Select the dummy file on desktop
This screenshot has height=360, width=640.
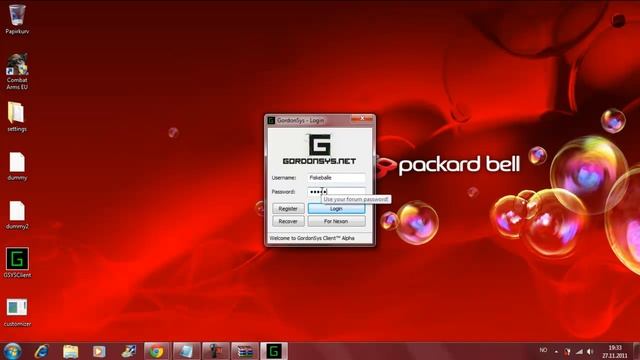pos(17,166)
